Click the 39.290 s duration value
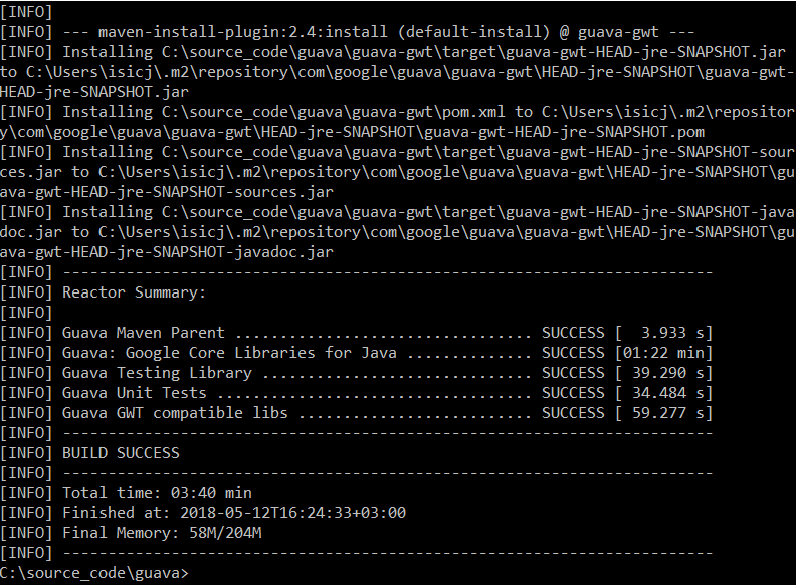The height and width of the screenshot is (585, 796). click(x=670, y=373)
